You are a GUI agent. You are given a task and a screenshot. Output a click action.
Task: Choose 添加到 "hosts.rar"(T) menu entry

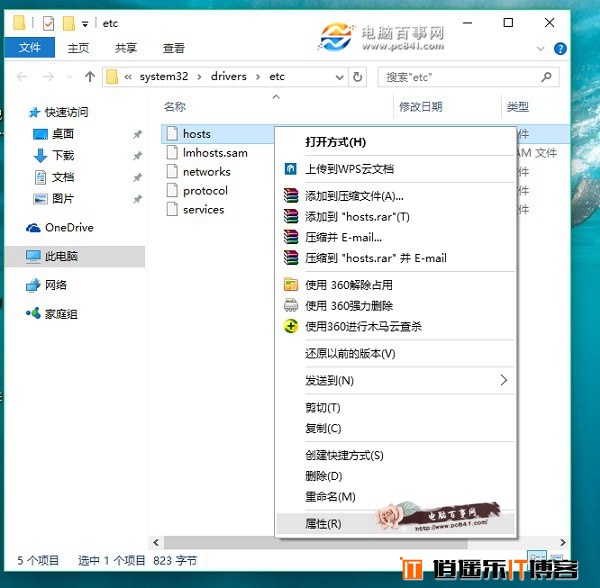[396, 217]
